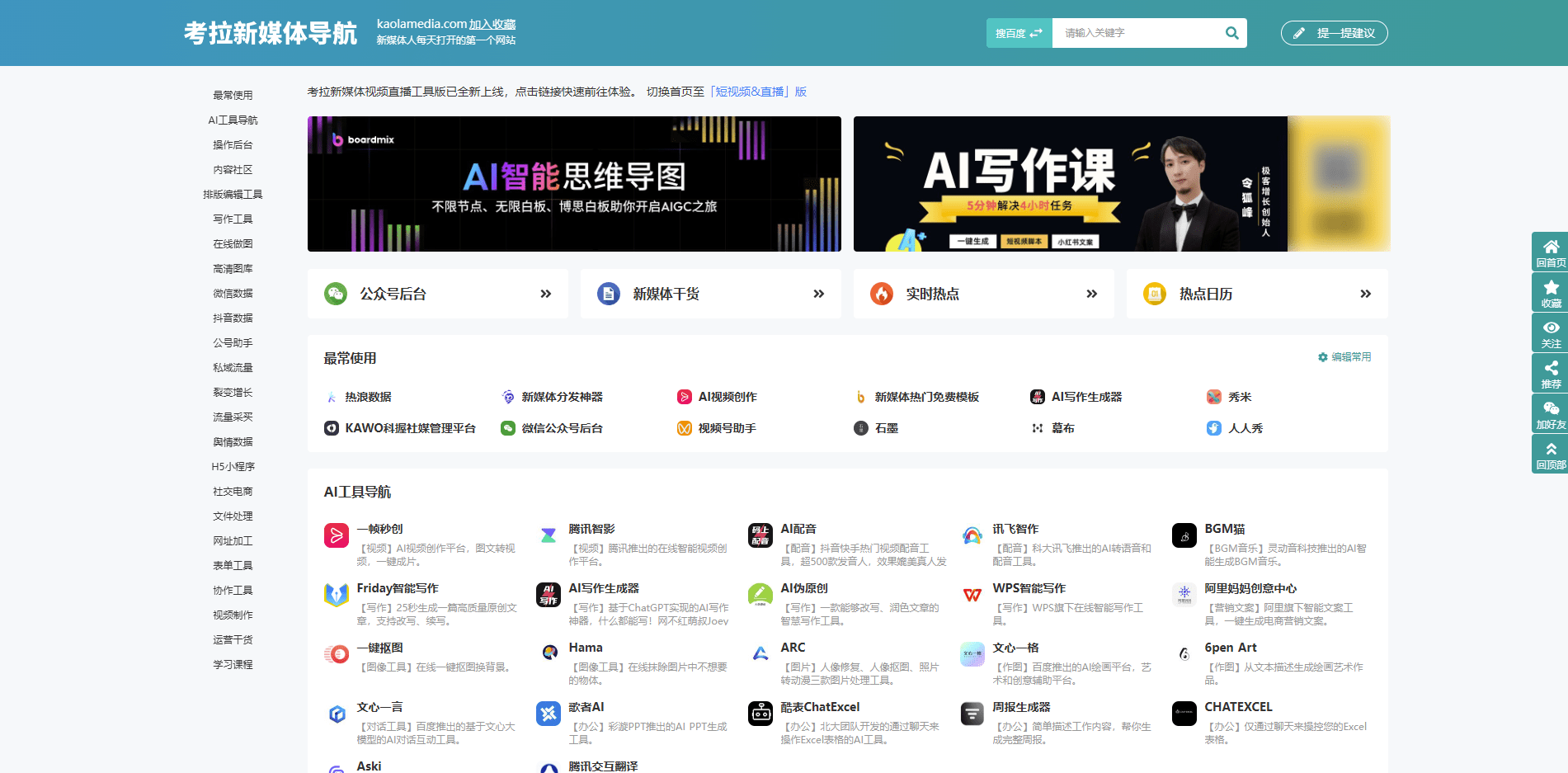Click the search magnifier icon
The height and width of the screenshot is (773, 1568).
coord(1231,33)
